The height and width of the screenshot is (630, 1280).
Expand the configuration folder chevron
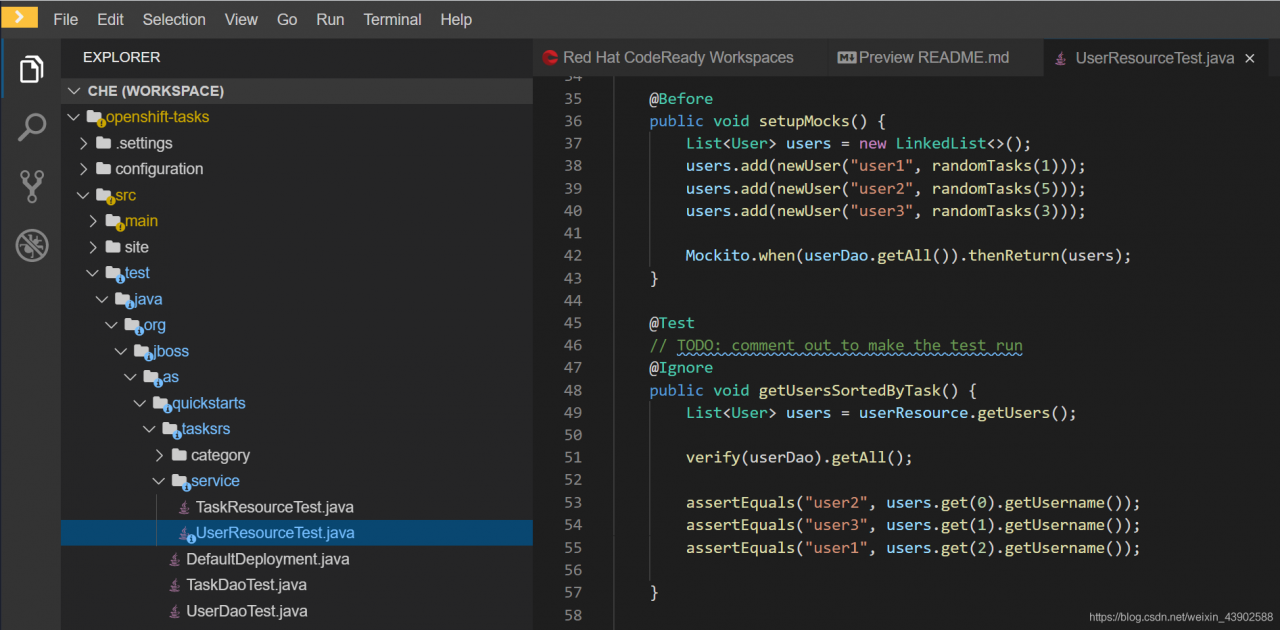[x=84, y=169]
